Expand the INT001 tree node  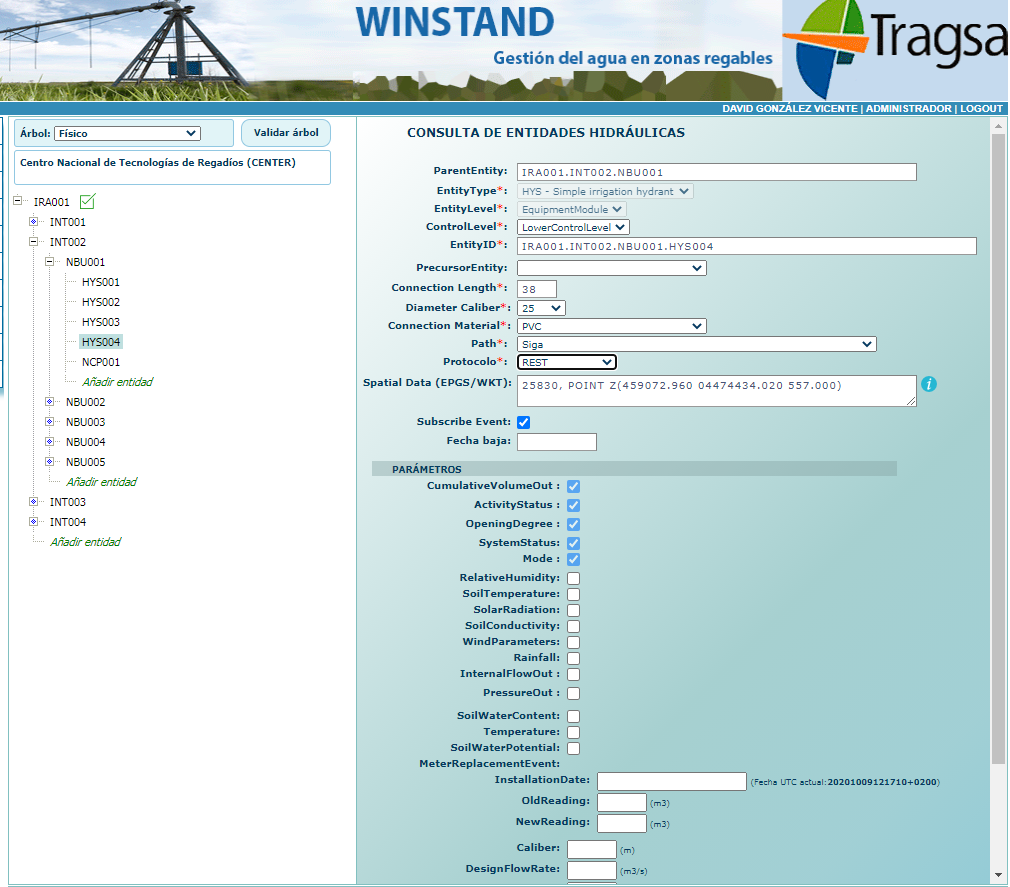[33, 221]
